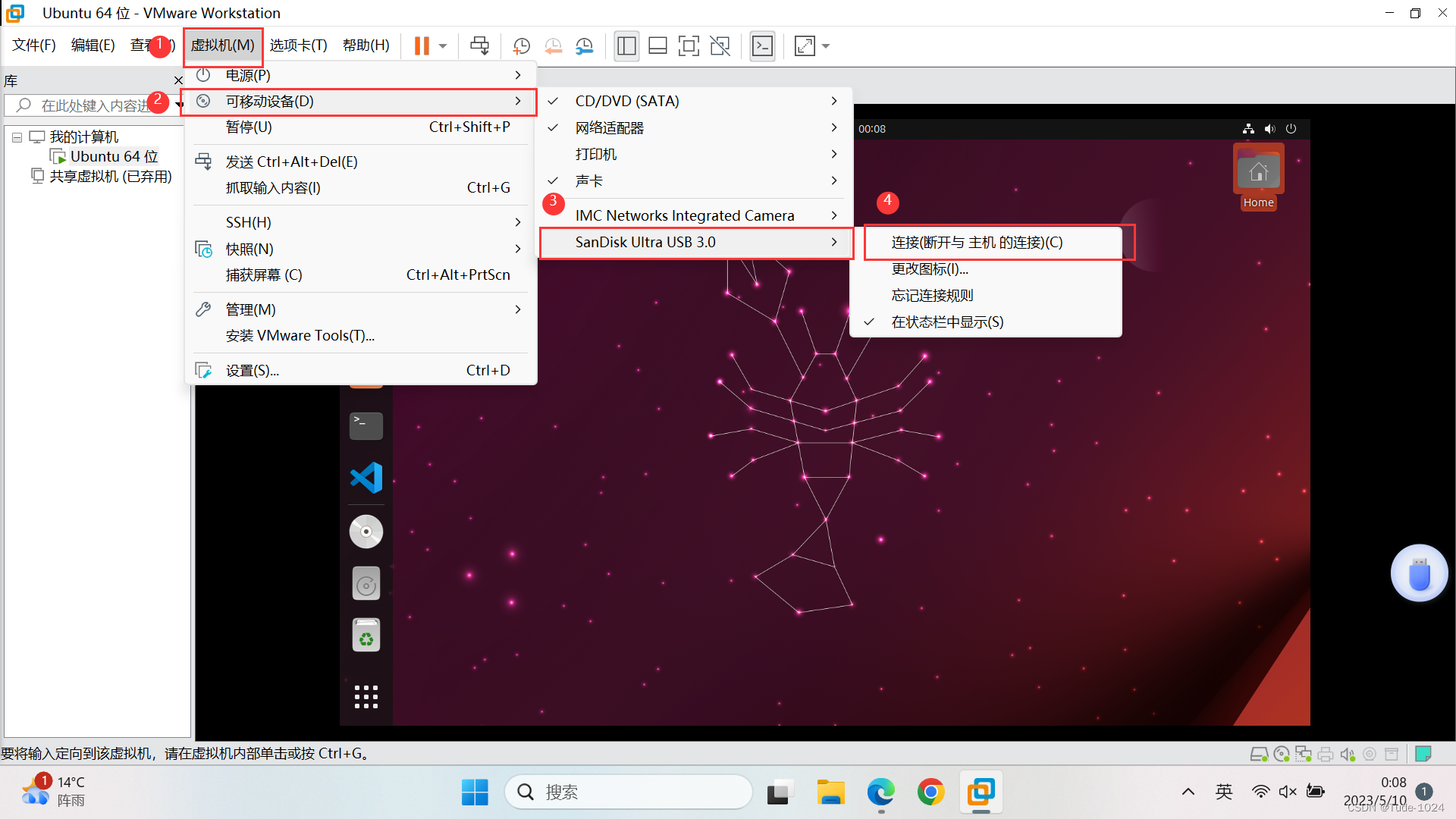The height and width of the screenshot is (819, 1456).
Task: Enter full screen mode icon
Action: tap(689, 46)
